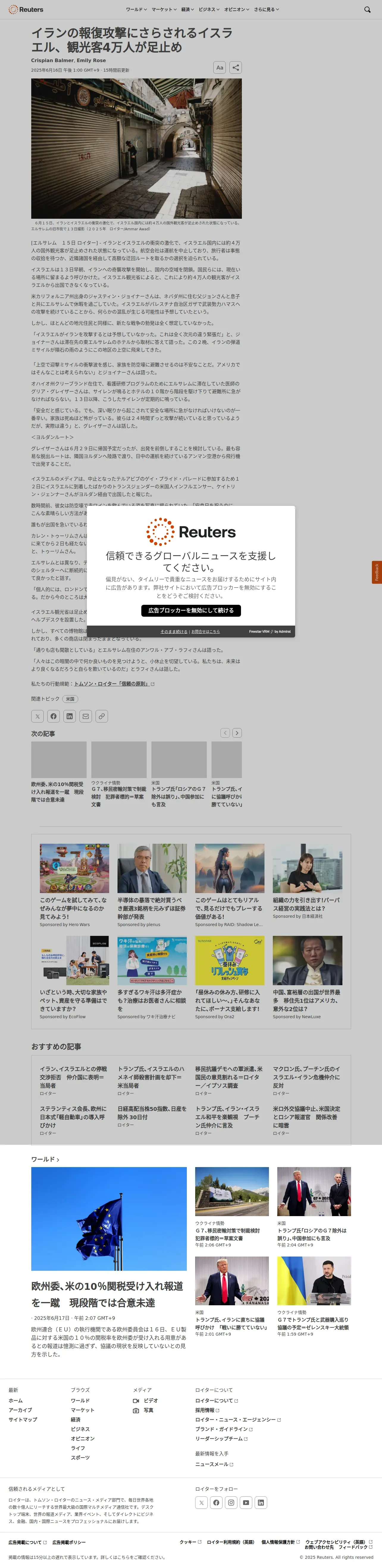This screenshot has height=1568, width=382.
Task: Expand the オピニオン menu
Action: pos(237,10)
